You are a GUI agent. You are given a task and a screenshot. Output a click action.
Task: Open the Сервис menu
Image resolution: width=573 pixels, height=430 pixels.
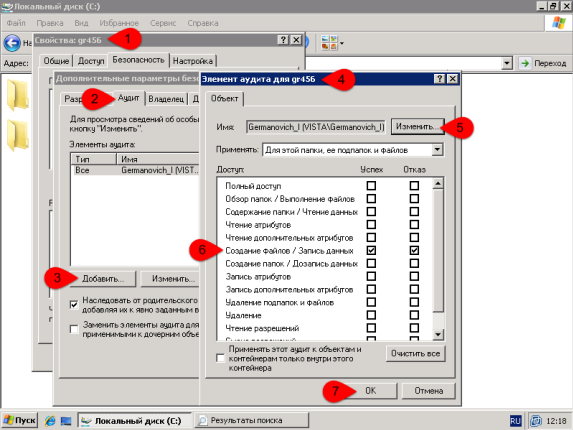coord(163,23)
